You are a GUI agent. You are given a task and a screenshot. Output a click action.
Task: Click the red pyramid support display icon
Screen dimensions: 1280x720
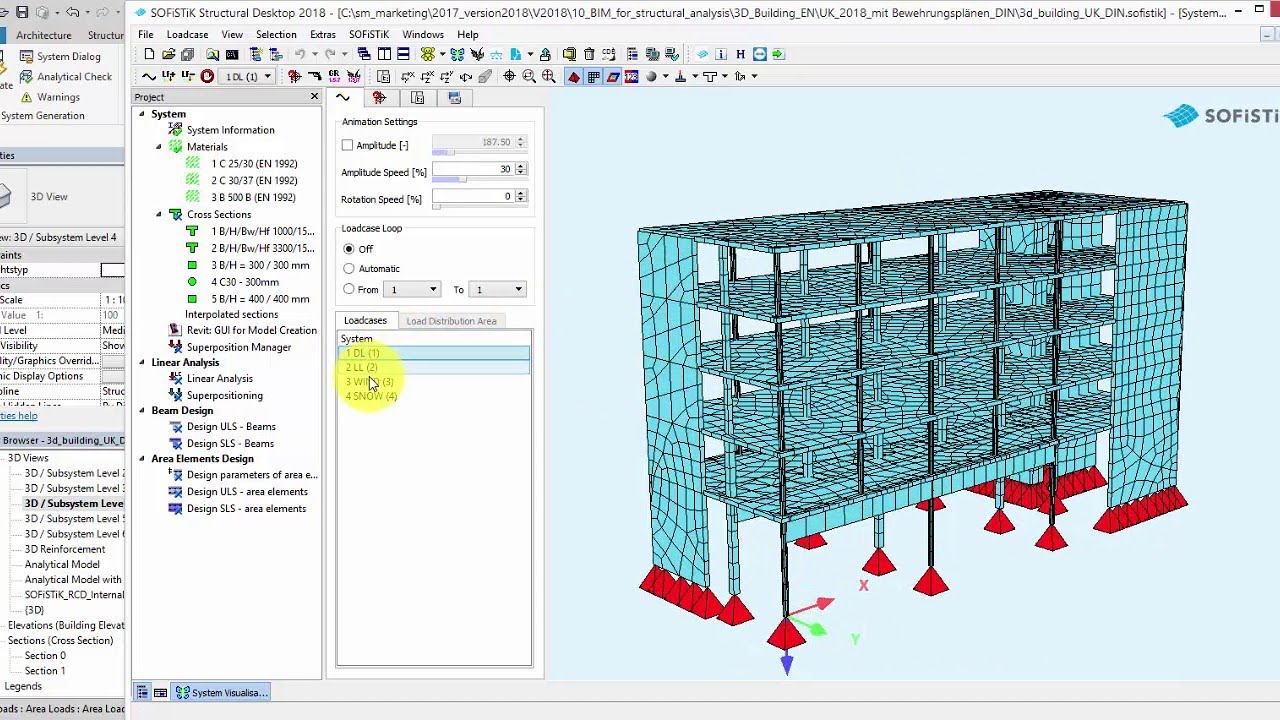pyautogui.click(x=574, y=76)
